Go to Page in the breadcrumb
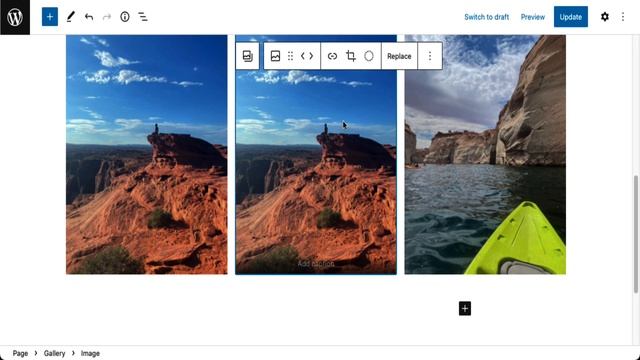 click(20, 353)
